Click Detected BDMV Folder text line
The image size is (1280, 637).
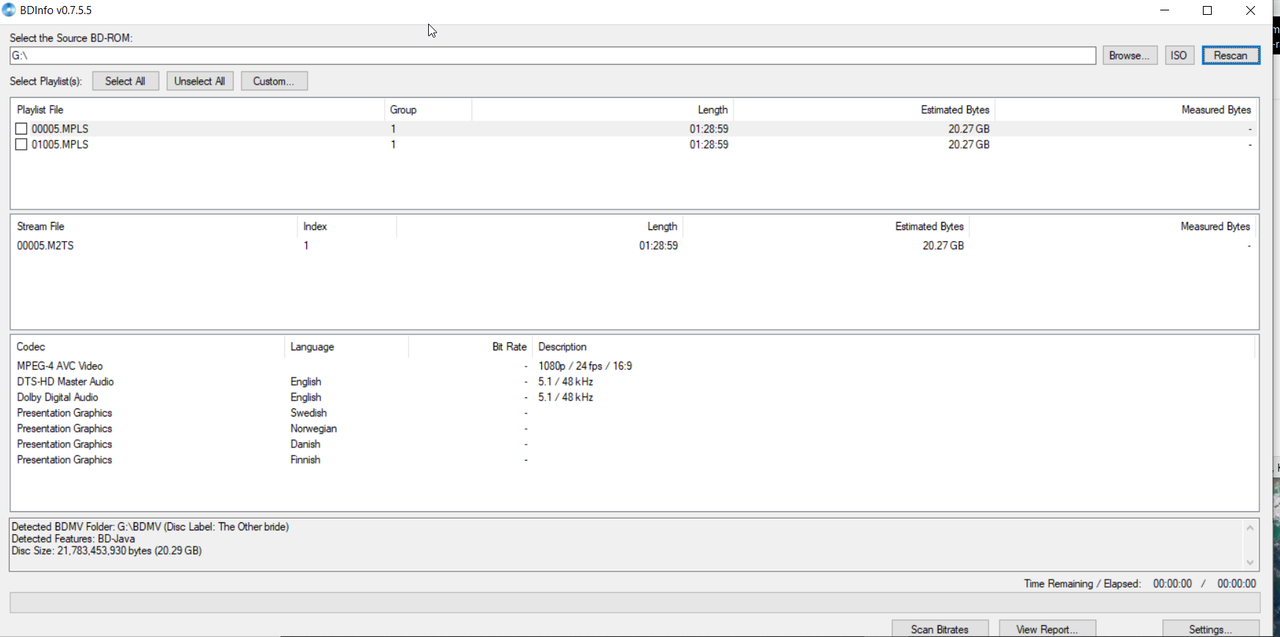pos(151,527)
